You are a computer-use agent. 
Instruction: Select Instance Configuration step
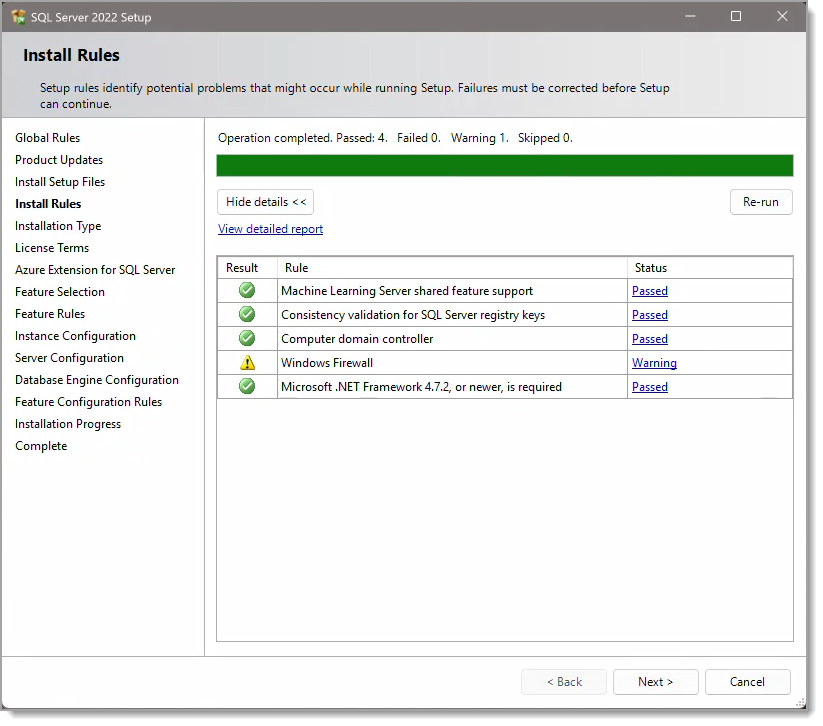[75, 336]
